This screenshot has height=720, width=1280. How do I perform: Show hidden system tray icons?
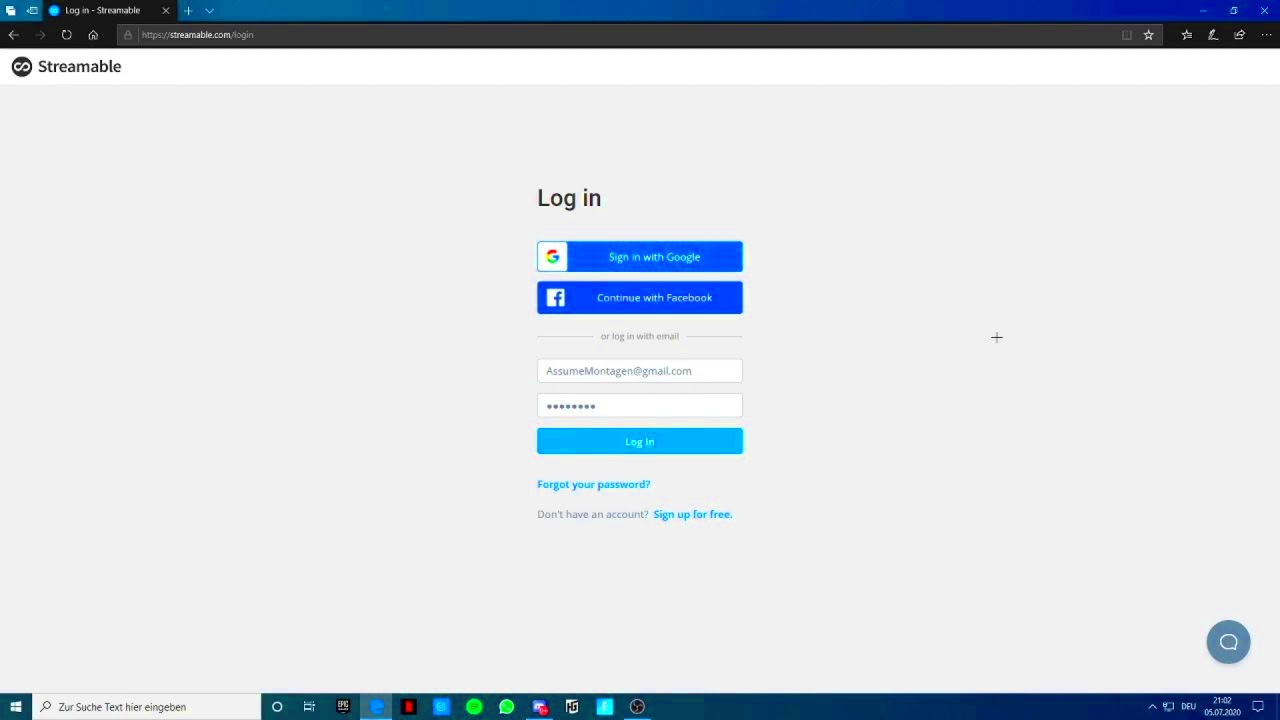point(1152,707)
